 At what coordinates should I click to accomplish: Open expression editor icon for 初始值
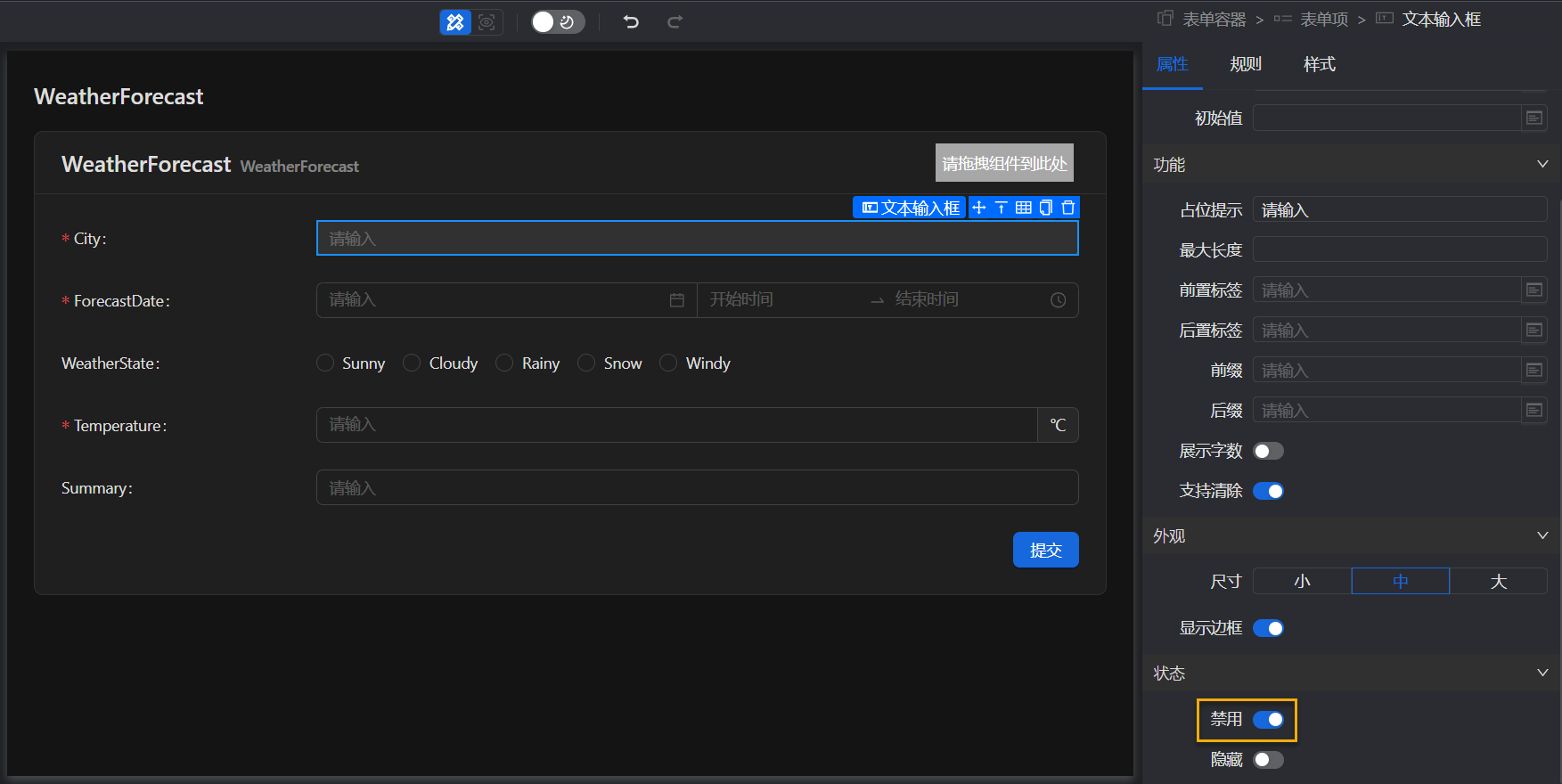click(x=1534, y=118)
